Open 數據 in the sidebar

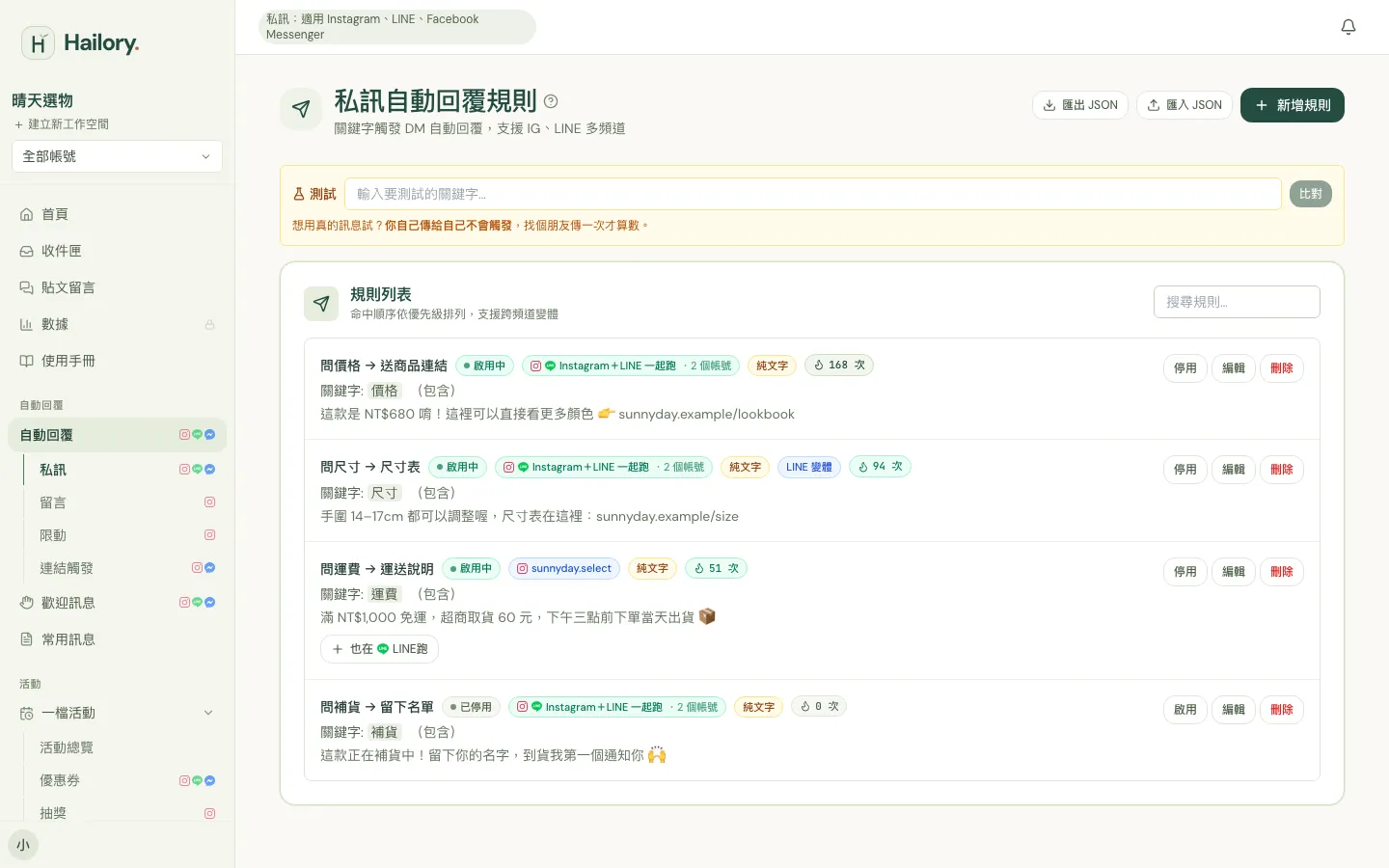pos(117,324)
